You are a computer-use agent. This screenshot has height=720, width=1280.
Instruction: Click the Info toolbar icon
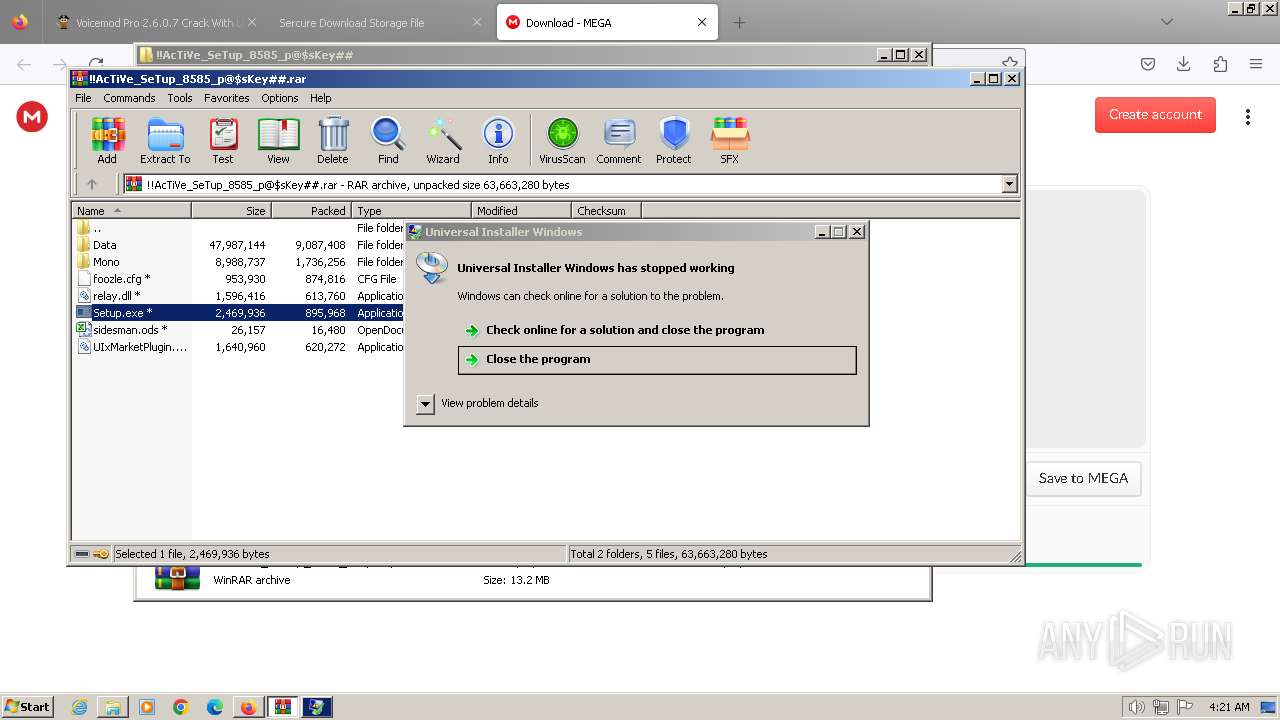coord(498,140)
